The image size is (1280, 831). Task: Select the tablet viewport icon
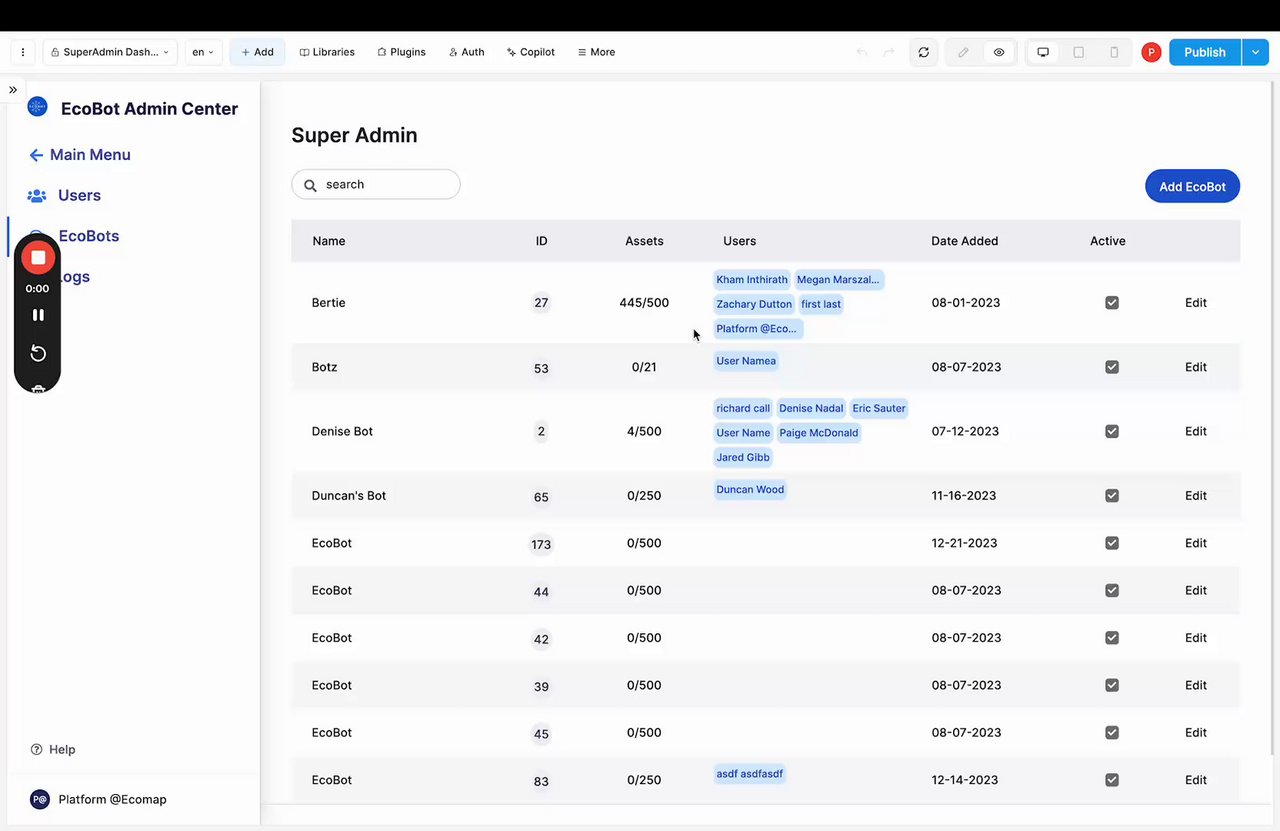coord(1078,52)
